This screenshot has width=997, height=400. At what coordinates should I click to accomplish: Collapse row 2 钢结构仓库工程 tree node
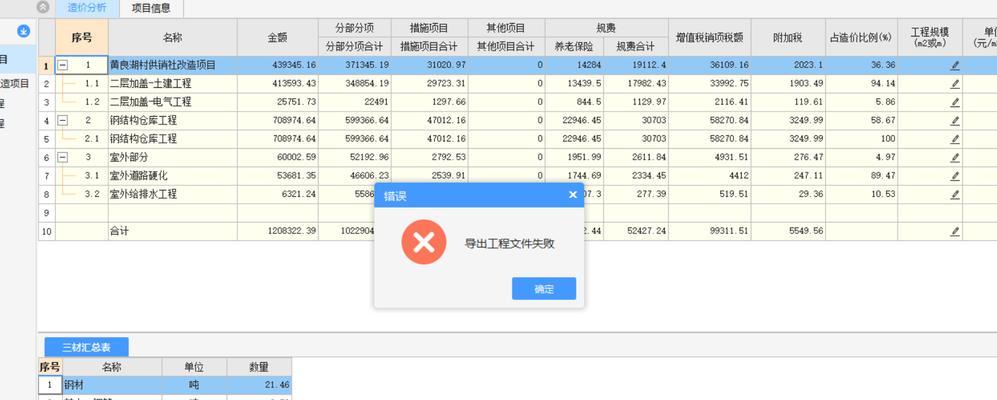click(63, 120)
